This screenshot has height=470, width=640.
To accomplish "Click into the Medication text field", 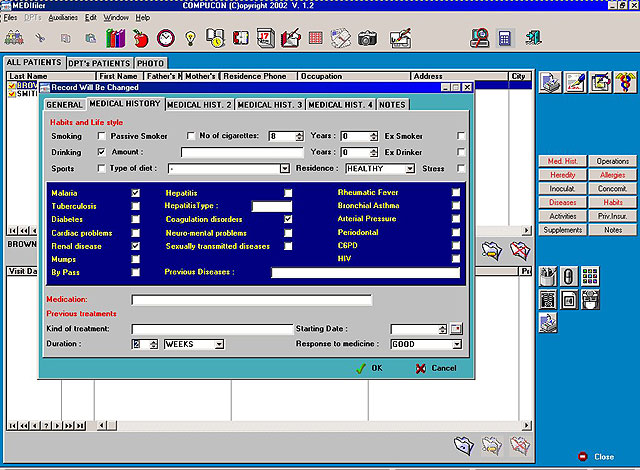I will 251,300.
